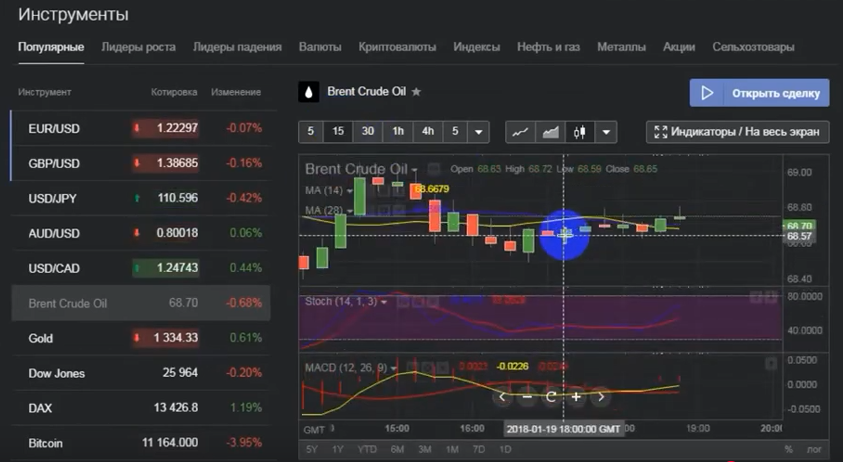843x462 pixels.
Task: Add Brent Crude Oil to favorites star
Action: [x=416, y=92]
